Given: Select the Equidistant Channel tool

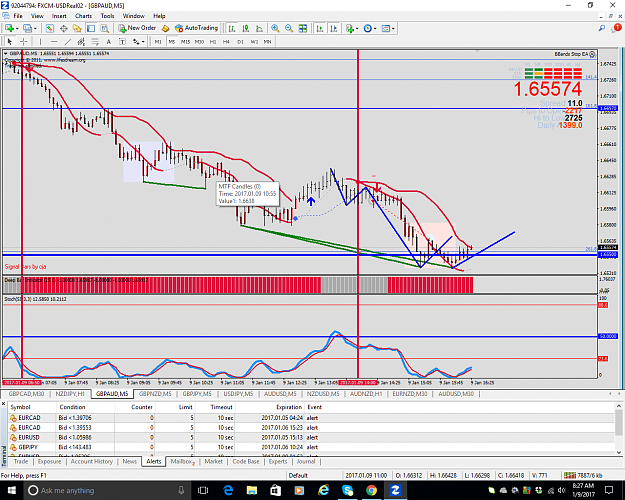Looking at the screenshot, I should coord(81,41).
